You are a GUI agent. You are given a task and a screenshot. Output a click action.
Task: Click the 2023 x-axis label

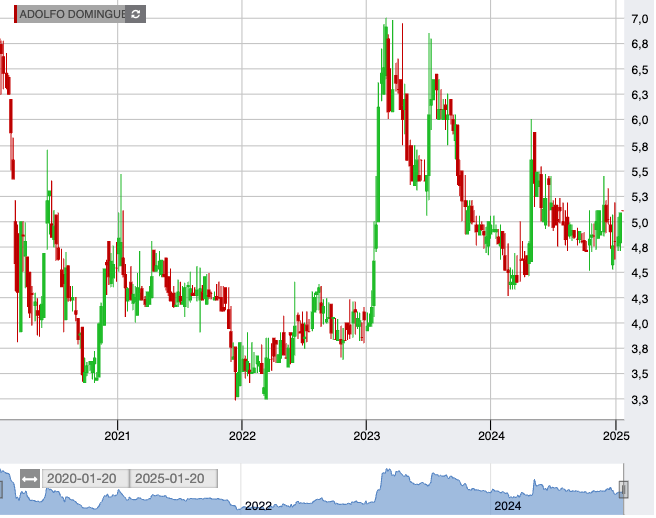pos(366,436)
